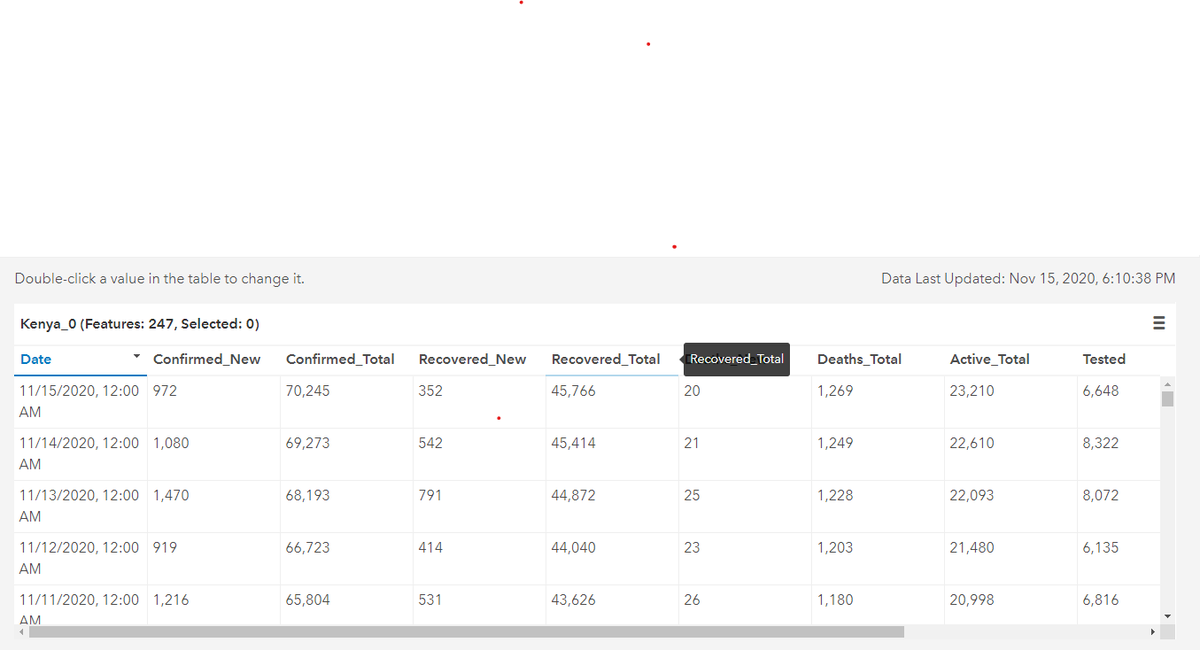Select the 11/14/2020 date cell
The image size is (1200, 650).
point(80,453)
